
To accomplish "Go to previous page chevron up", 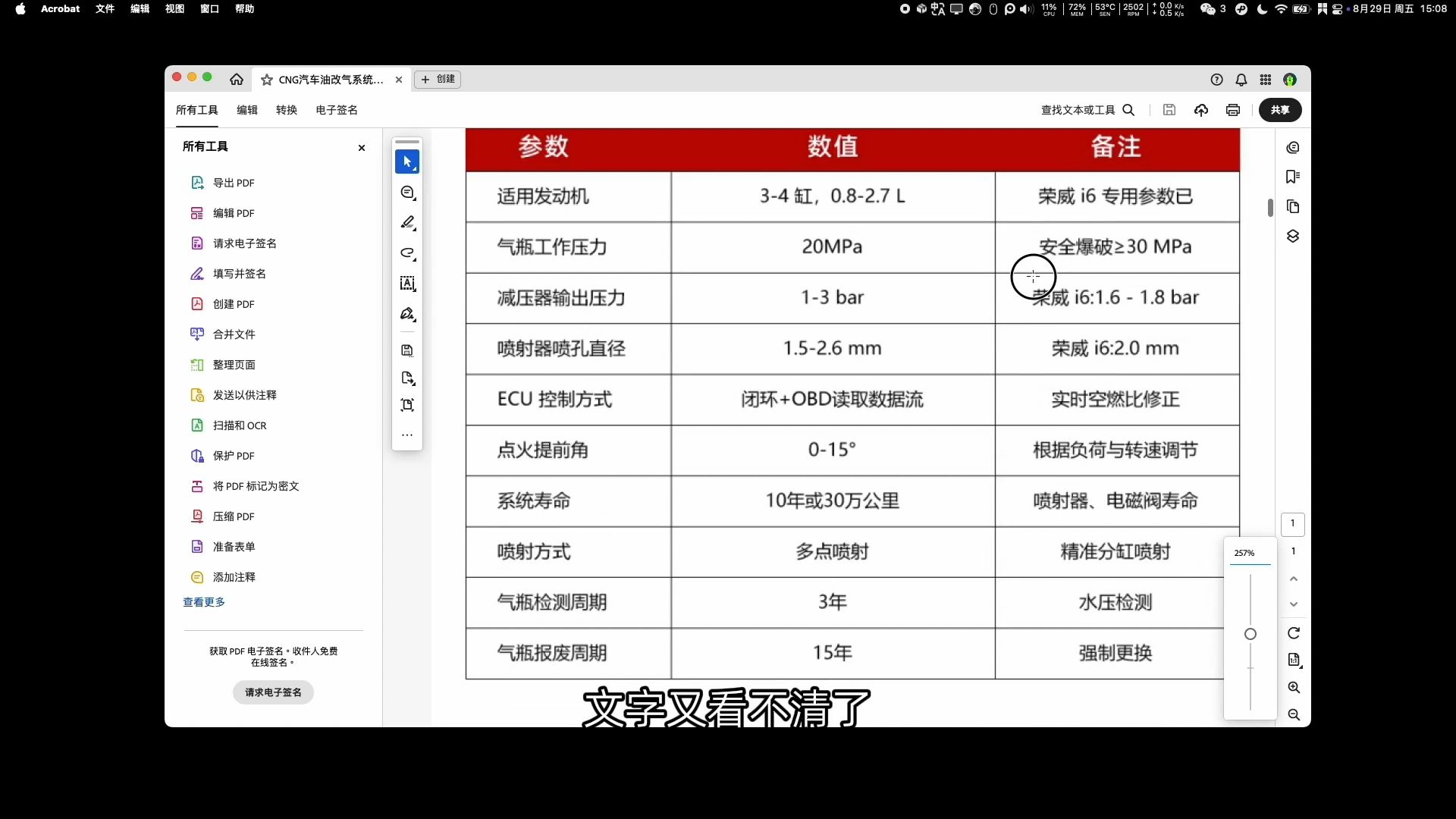I will 1294,579.
